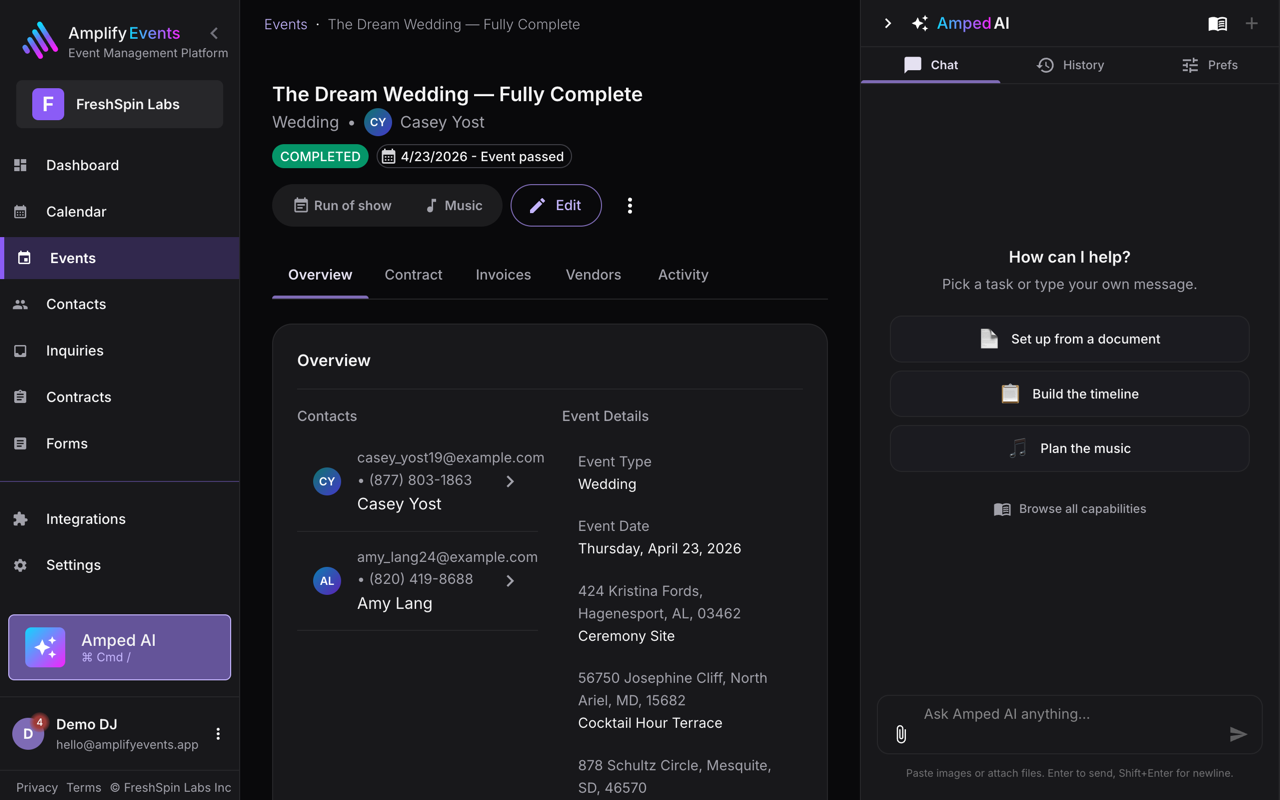Select Events in the sidebar
The image size is (1280, 800).
point(120,258)
